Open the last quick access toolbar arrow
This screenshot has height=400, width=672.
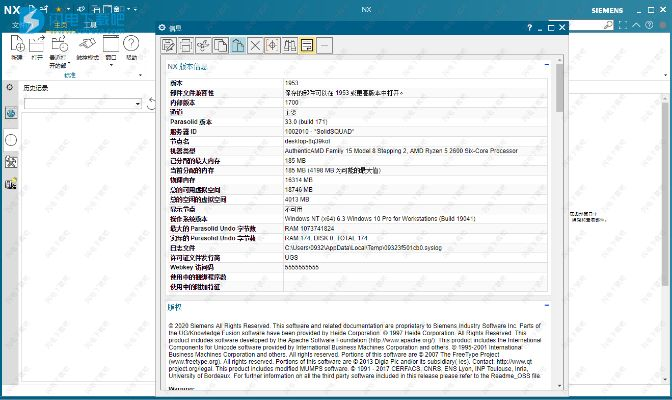coord(135,9)
